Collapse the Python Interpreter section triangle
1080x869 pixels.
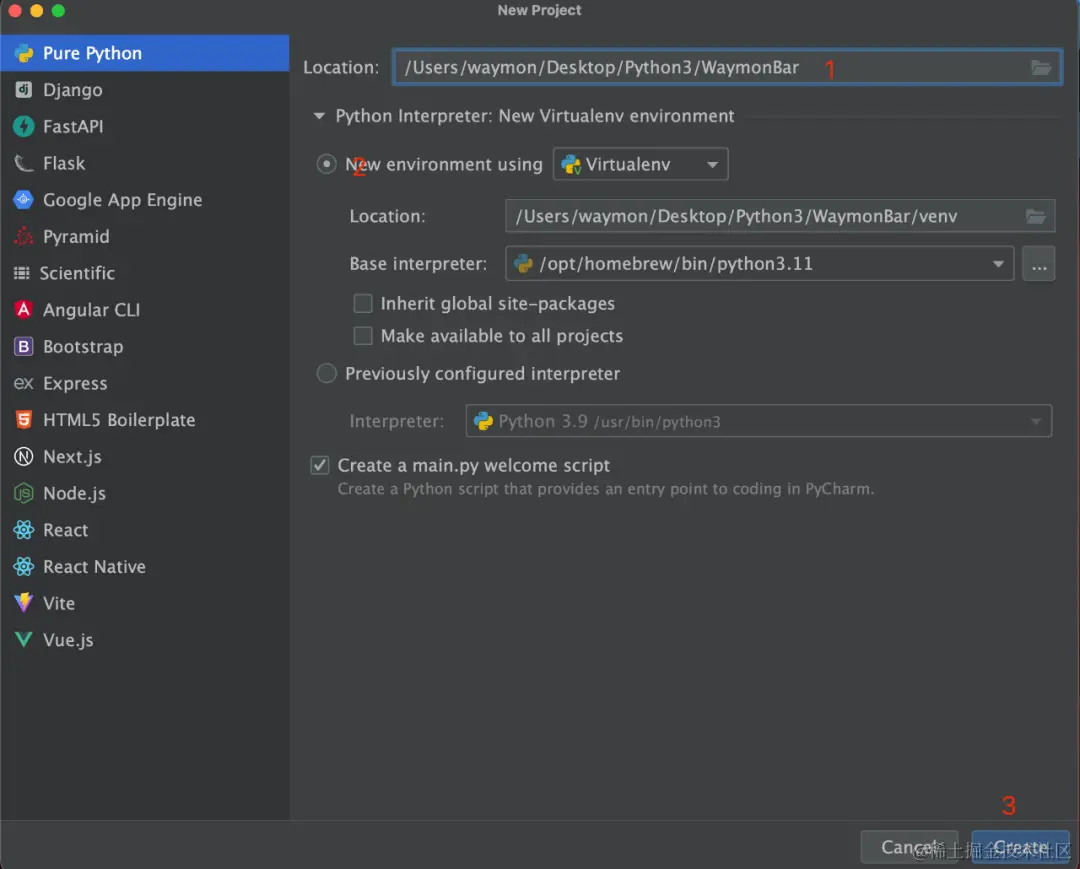tap(319, 116)
